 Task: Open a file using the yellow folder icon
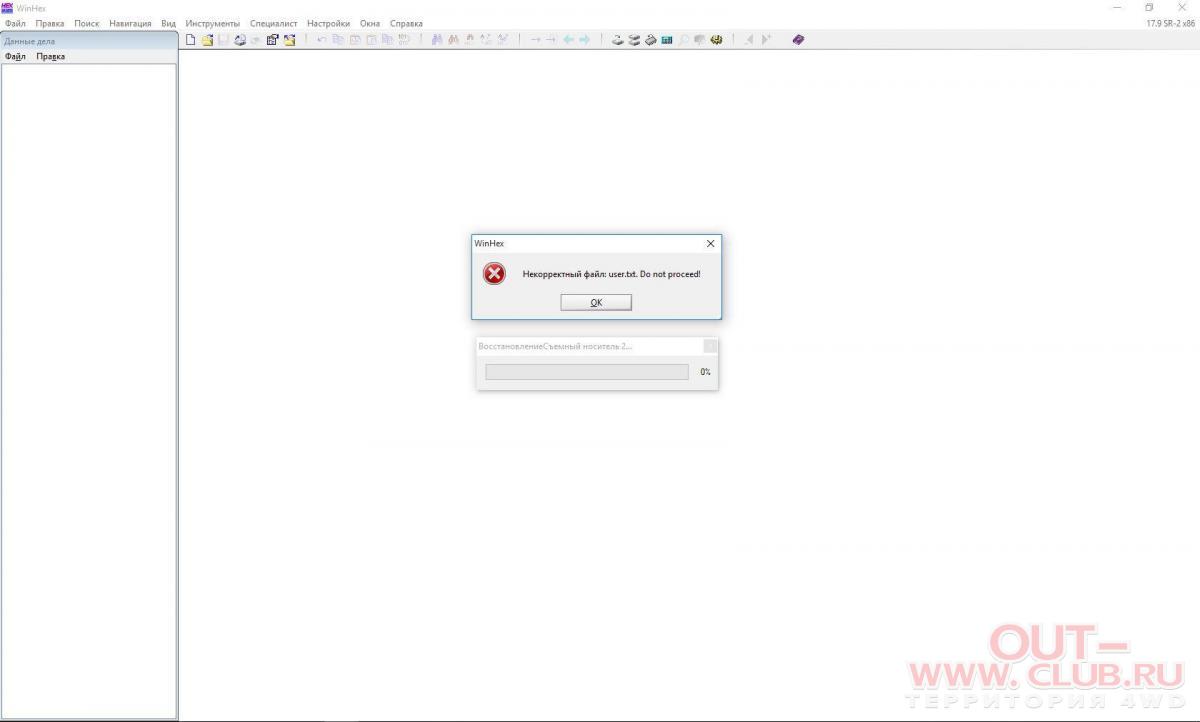tap(207, 40)
